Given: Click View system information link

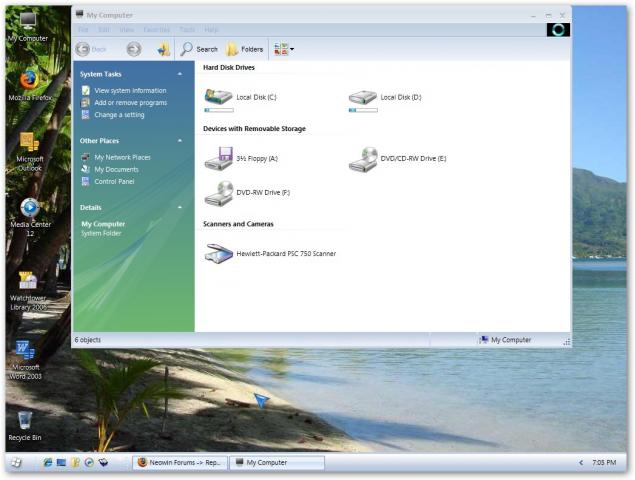Looking at the screenshot, I should (x=130, y=90).
